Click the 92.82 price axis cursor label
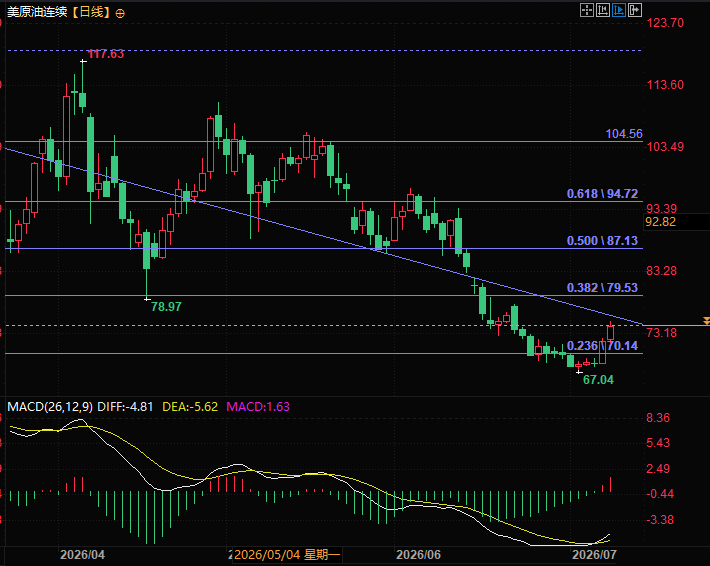This screenshot has width=710, height=566. coord(661,222)
